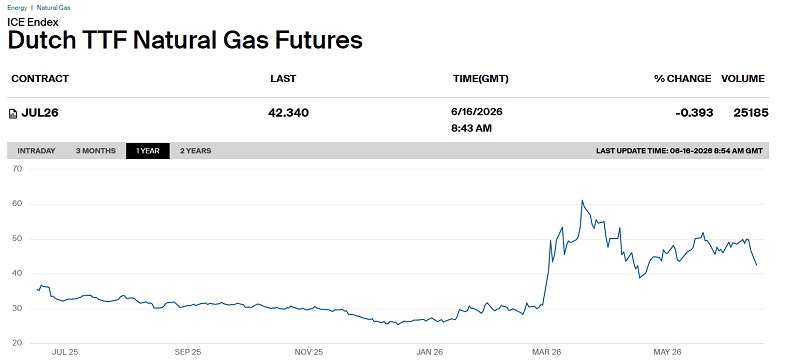Click the chart peak near 60
The height and width of the screenshot is (364, 800).
(x=582, y=201)
